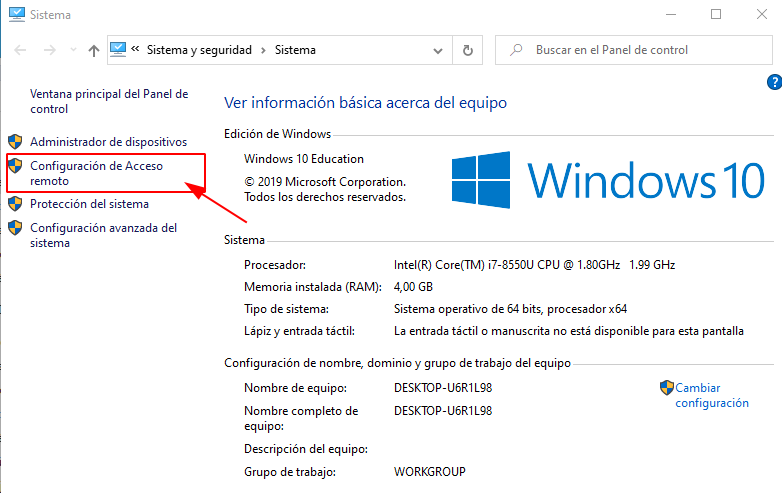Focus the Buscar en el Panel de control field
Screen dimensions: 782x493
(633, 50)
